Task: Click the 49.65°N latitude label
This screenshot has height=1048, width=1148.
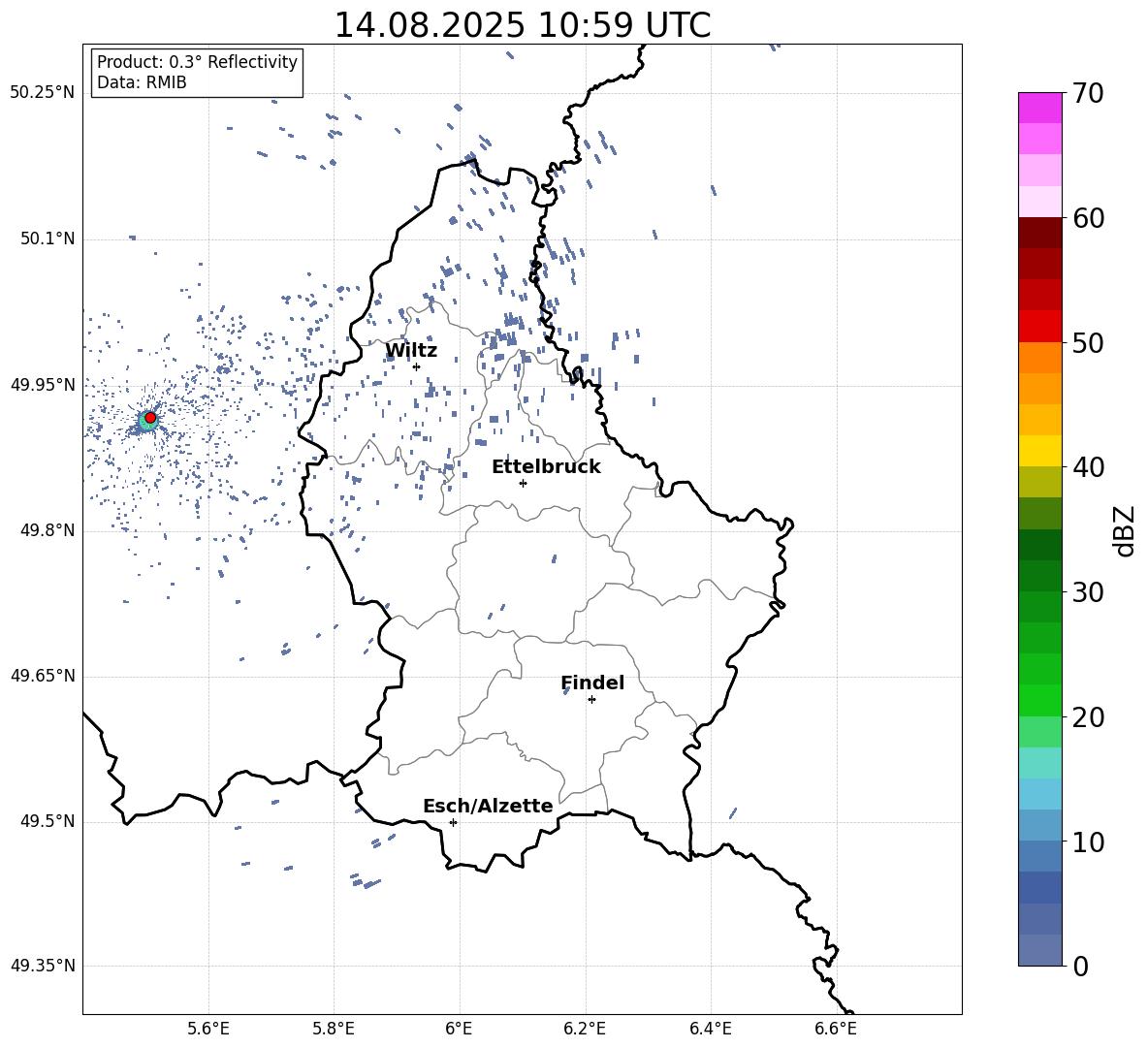Action: click(x=43, y=676)
